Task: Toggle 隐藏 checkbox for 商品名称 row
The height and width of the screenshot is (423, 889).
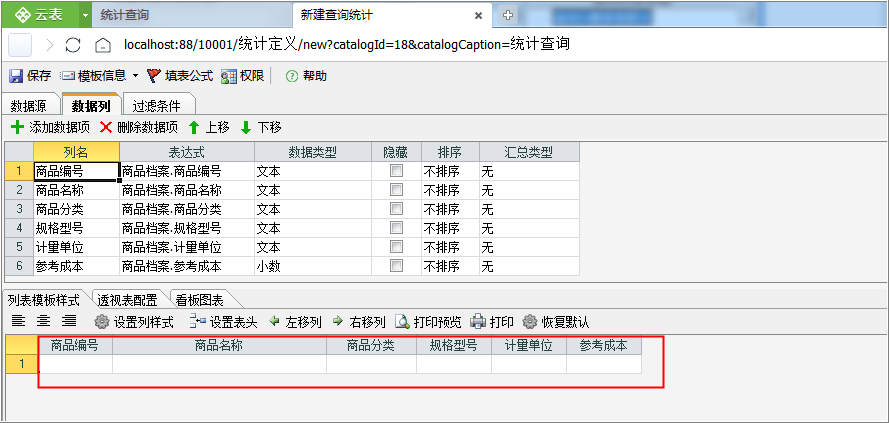Action: point(396,190)
